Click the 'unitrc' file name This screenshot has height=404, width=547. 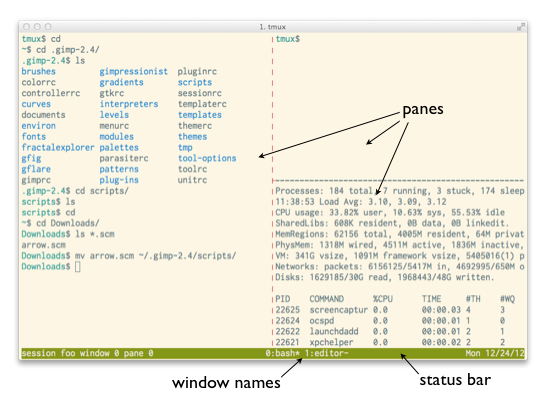coord(192,180)
